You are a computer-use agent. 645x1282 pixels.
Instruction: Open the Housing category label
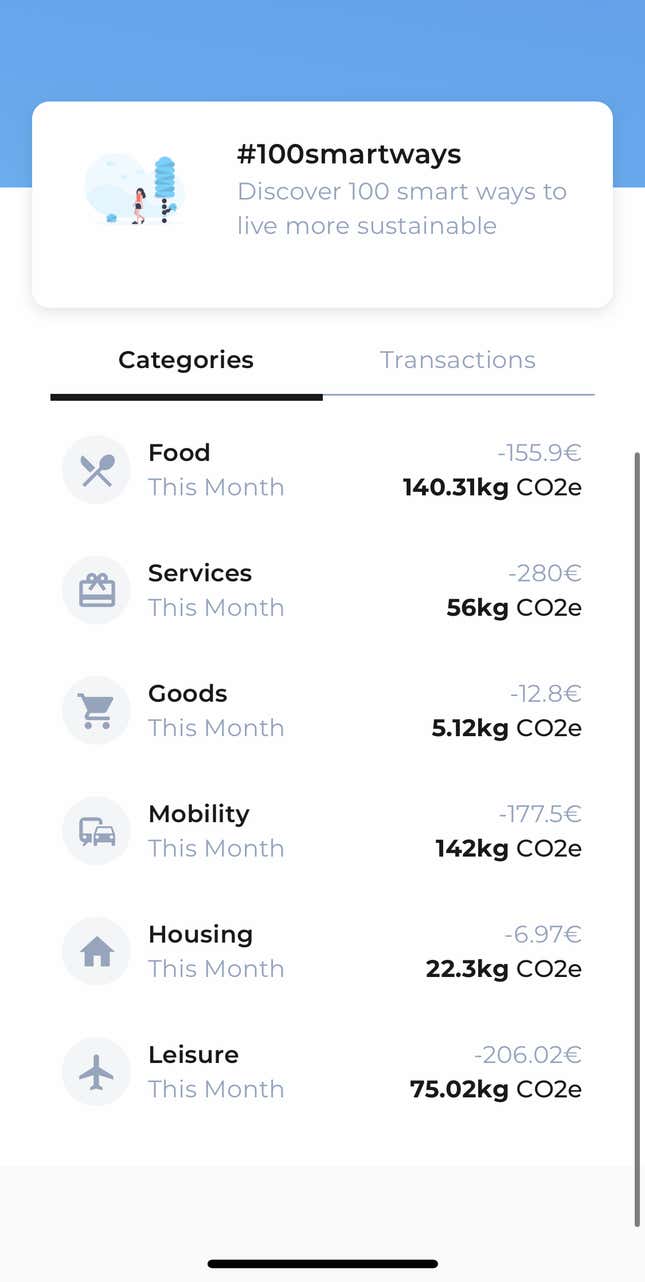200,934
